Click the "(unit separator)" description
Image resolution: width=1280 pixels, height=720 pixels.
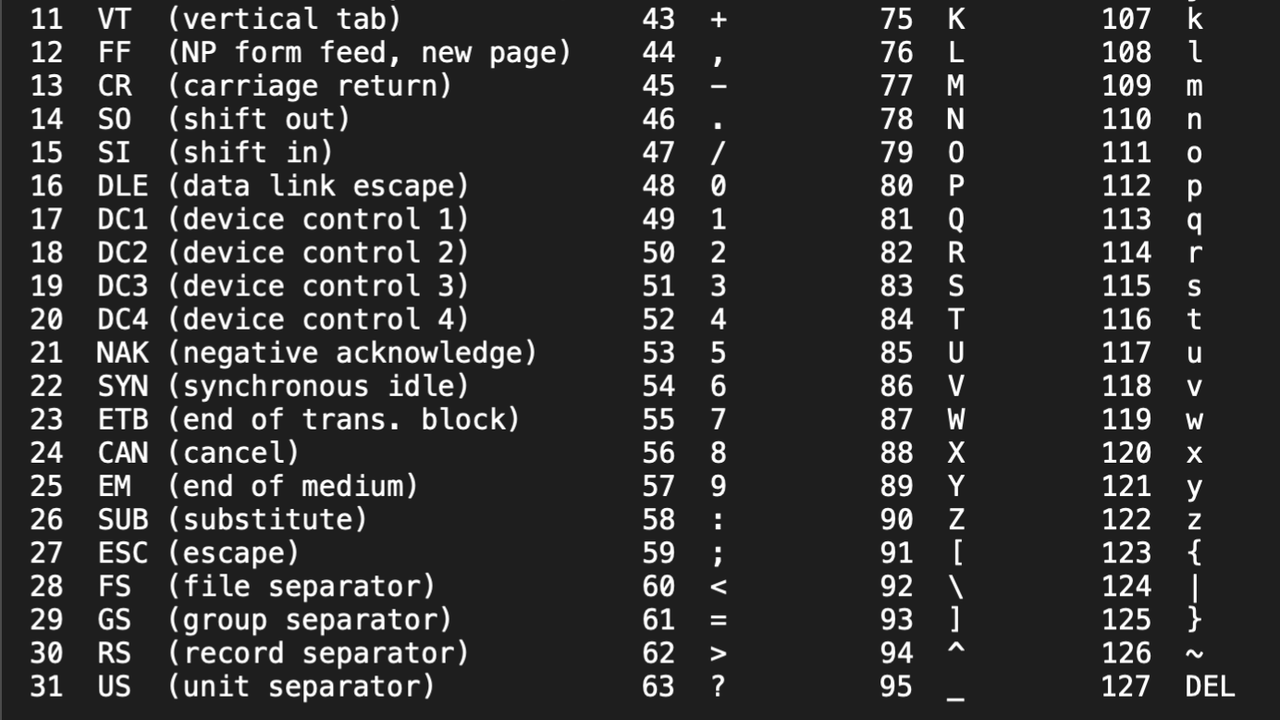tap(301, 687)
